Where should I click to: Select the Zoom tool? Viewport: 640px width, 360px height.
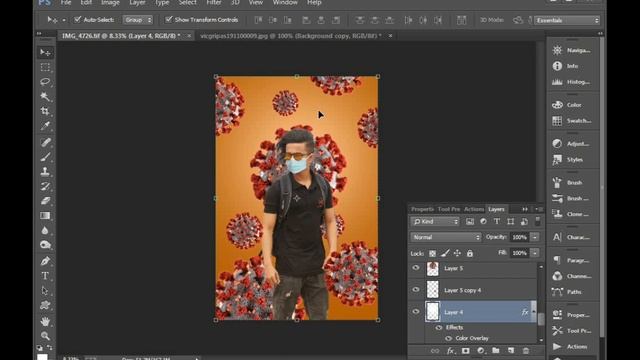[45, 336]
